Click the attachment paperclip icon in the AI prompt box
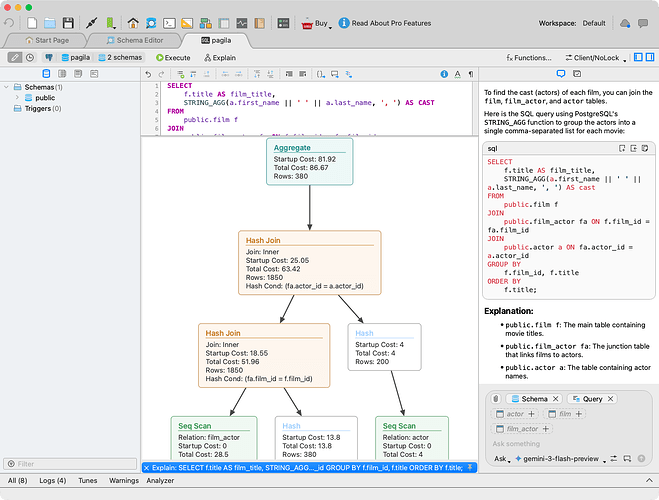Screen dimensions: 659x500 point(496,399)
